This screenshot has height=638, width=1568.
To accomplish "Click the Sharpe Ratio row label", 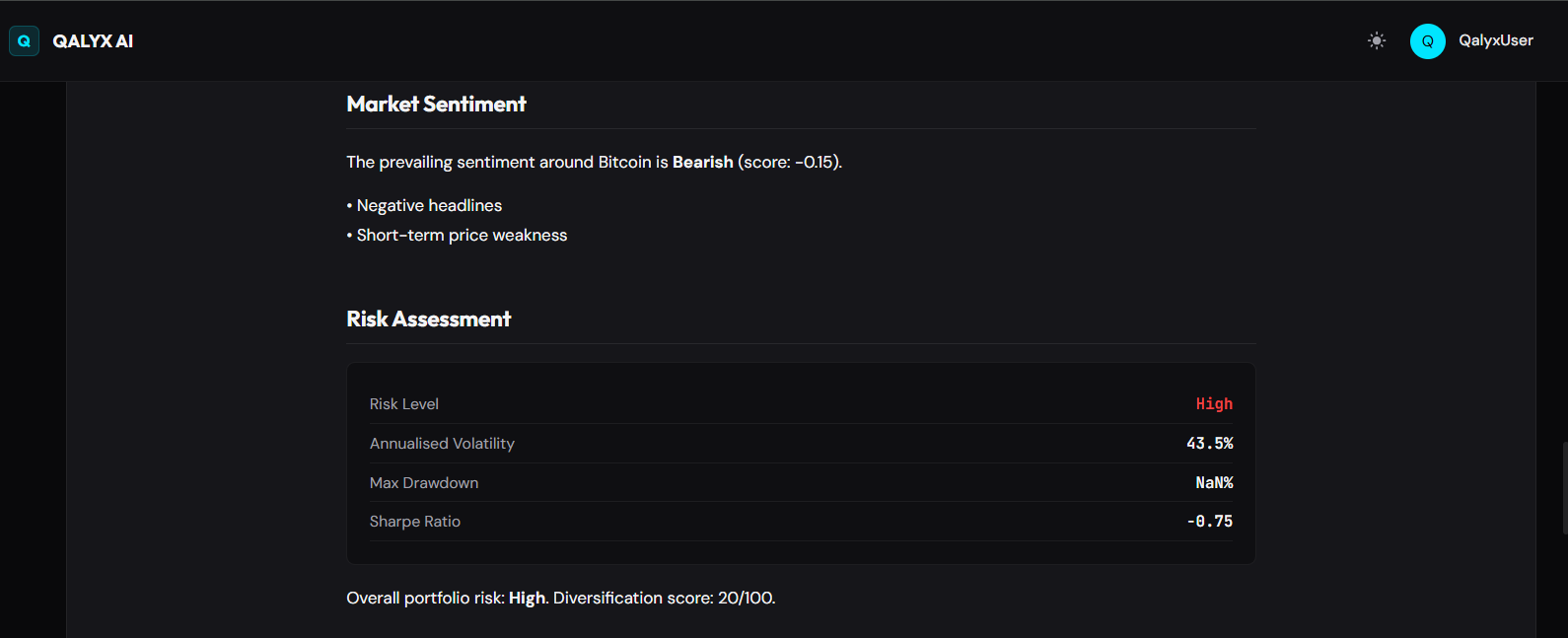I will 415,522.
